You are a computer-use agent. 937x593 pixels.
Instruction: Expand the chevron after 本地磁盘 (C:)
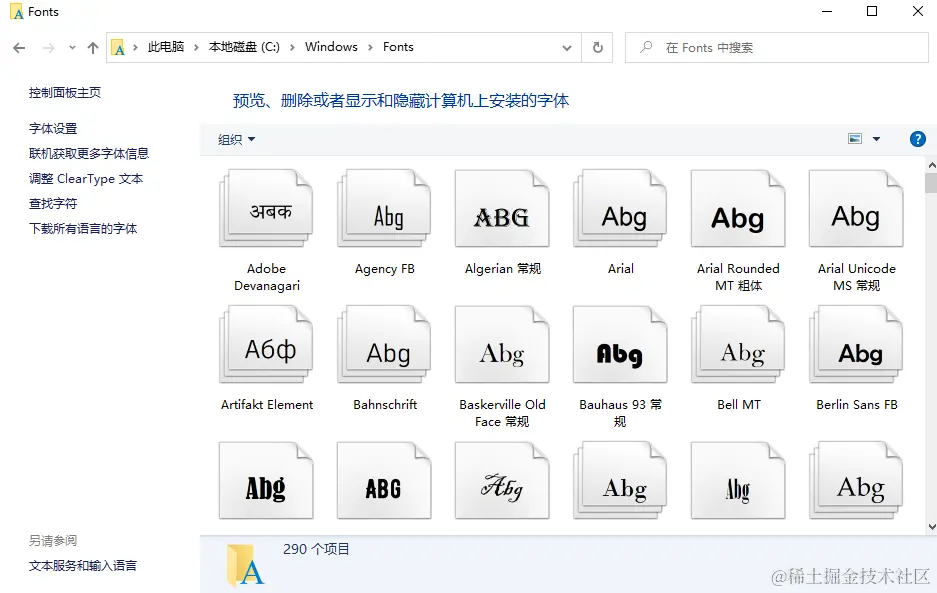click(292, 47)
